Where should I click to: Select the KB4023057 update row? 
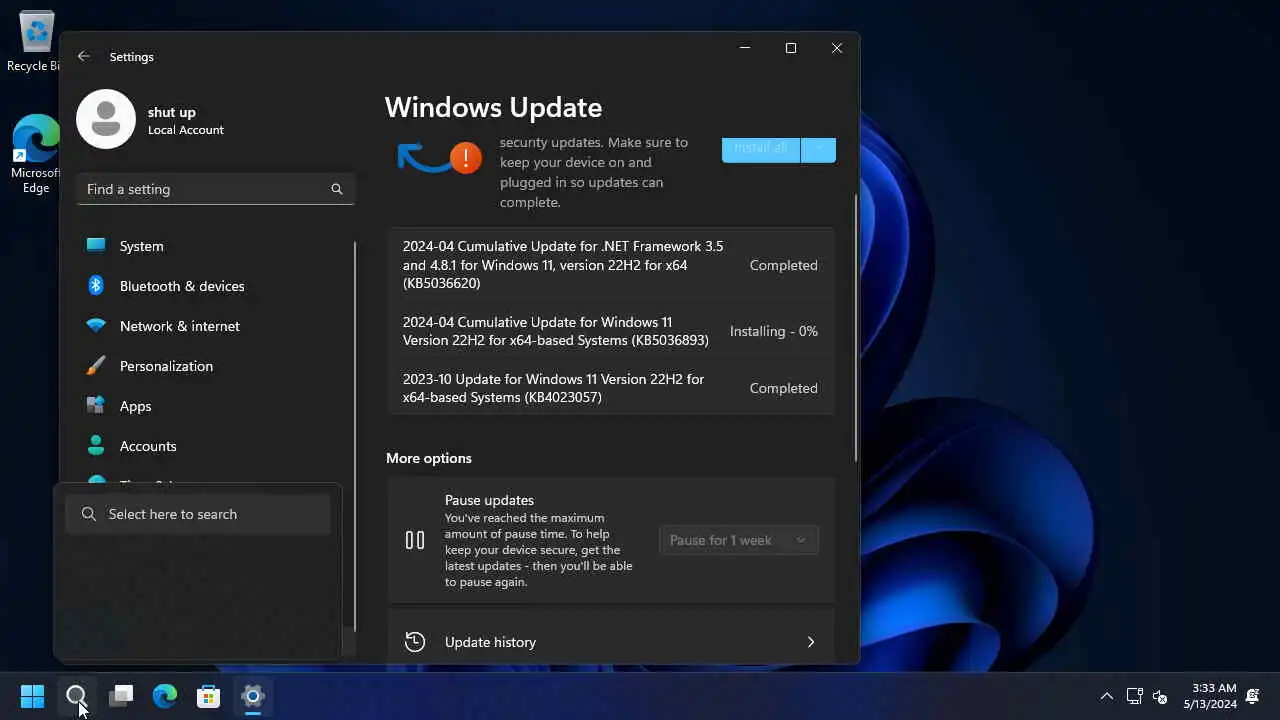611,388
